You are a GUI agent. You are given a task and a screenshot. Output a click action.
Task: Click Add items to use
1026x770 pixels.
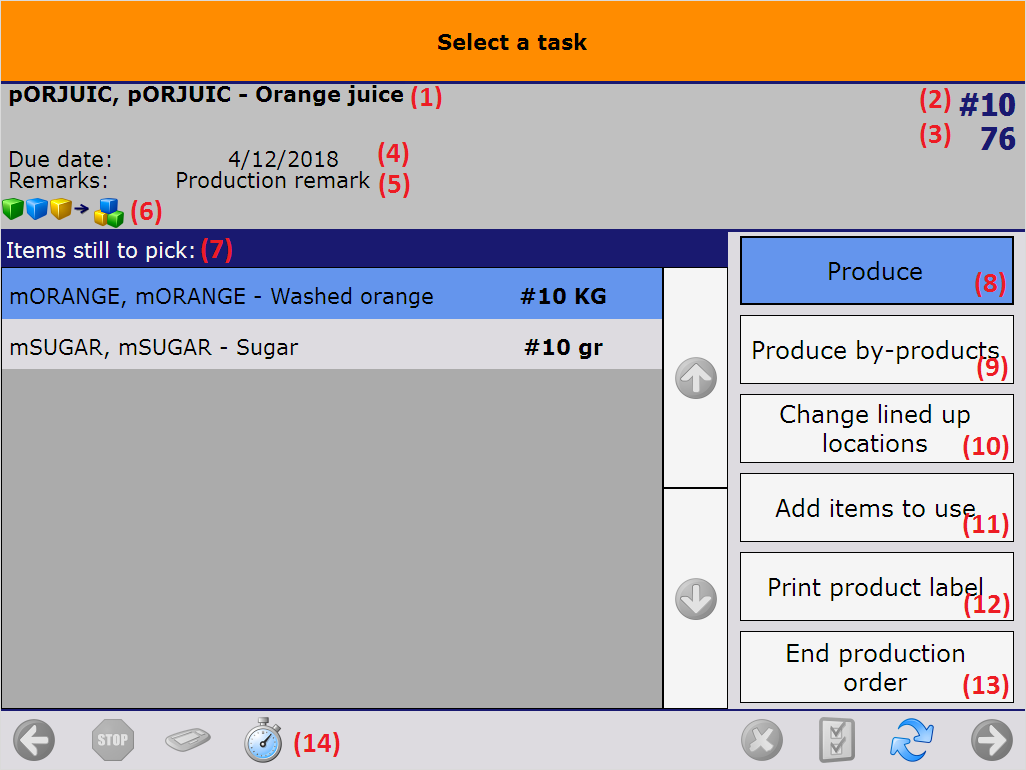[876, 508]
